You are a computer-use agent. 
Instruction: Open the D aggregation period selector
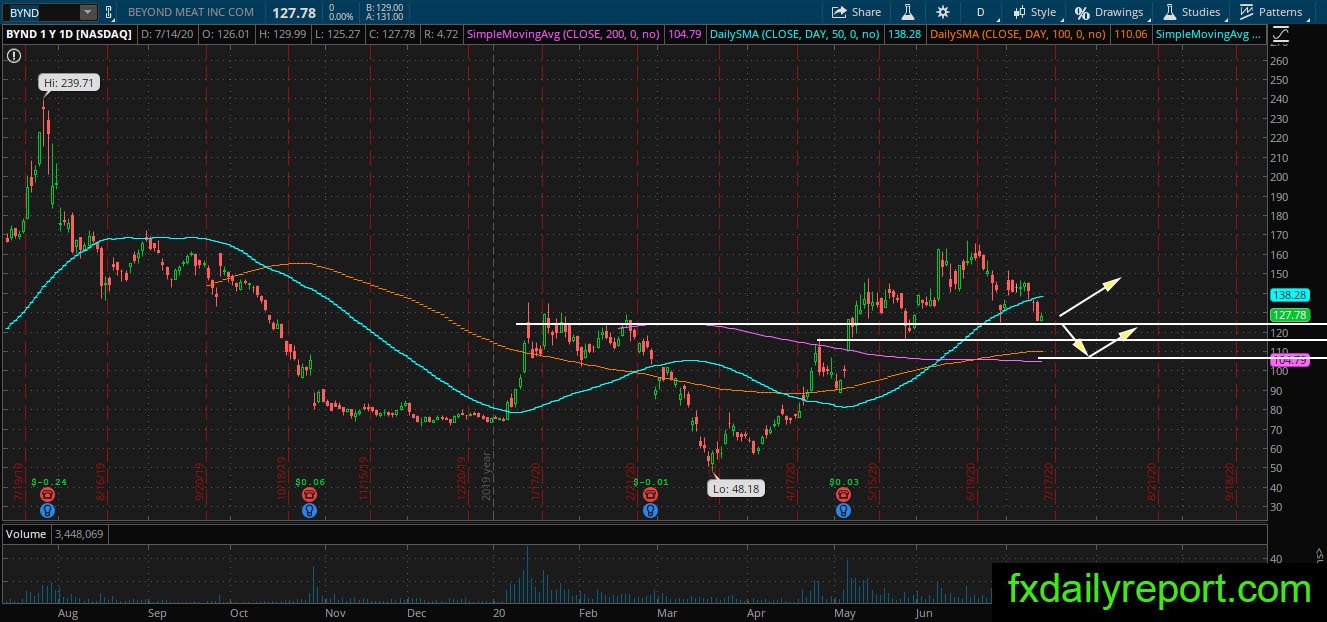980,12
